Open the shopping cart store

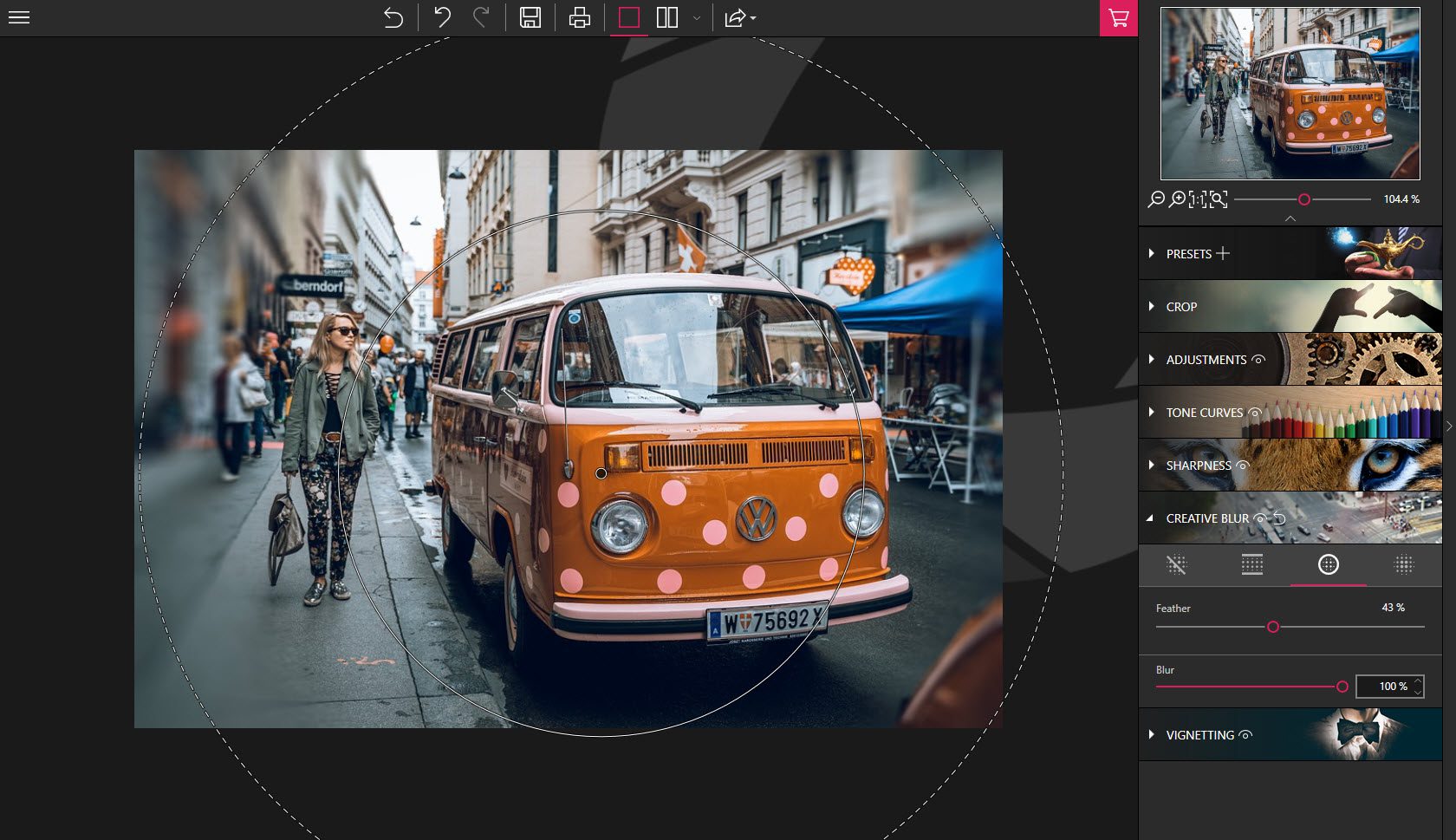coord(1119,17)
